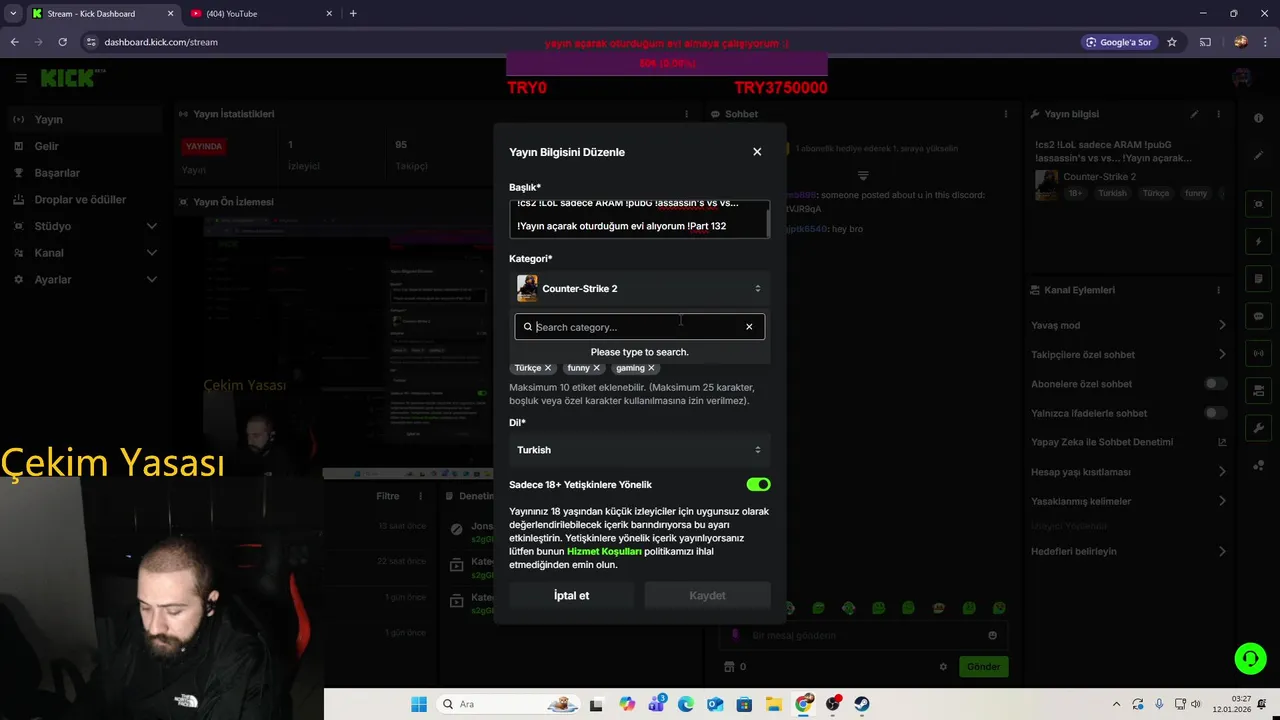This screenshot has height=720, width=1280.
Task: Click the Google'a Sor button
Action: pyautogui.click(x=1119, y=42)
